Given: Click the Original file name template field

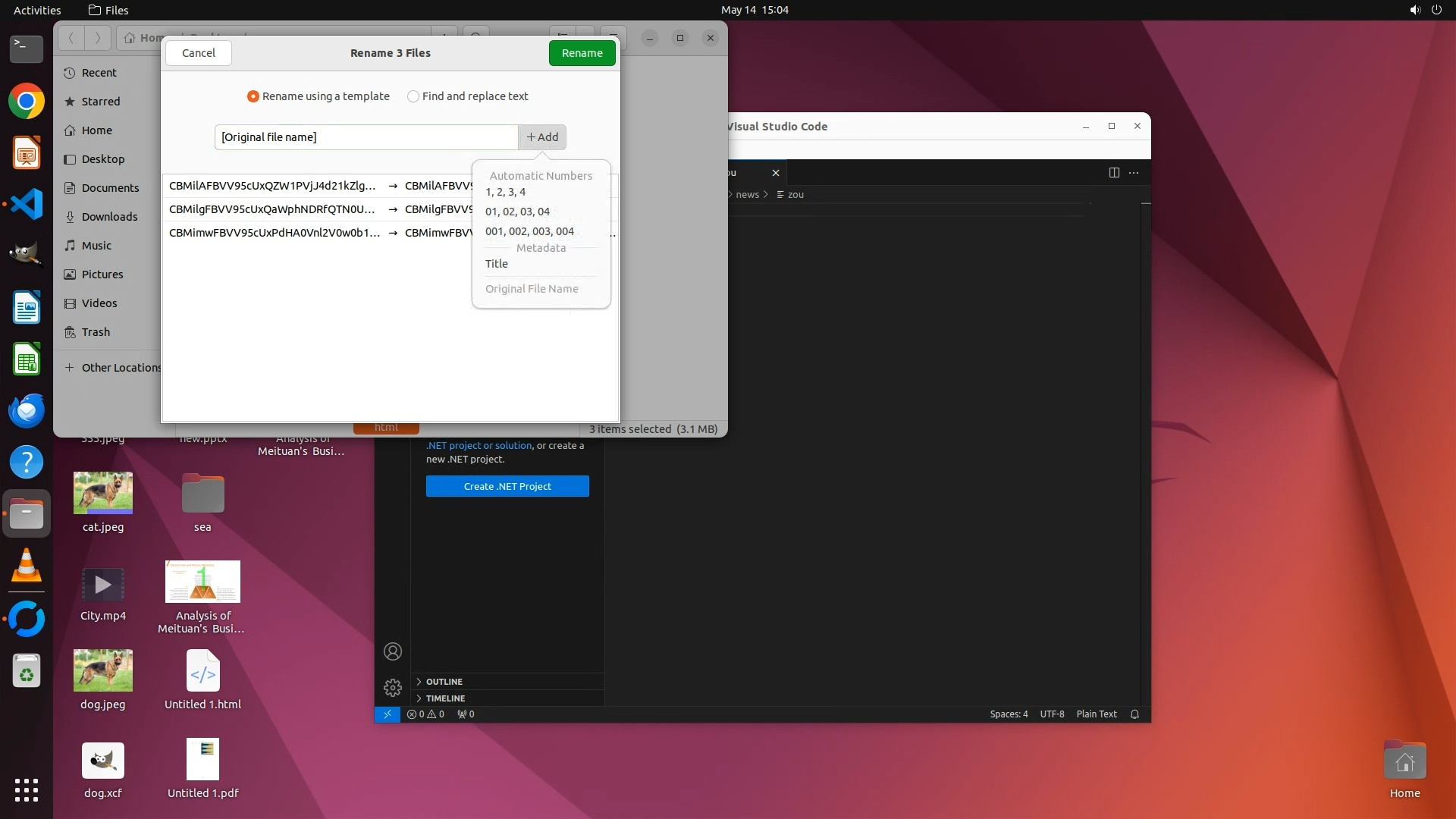Looking at the screenshot, I should tap(366, 137).
